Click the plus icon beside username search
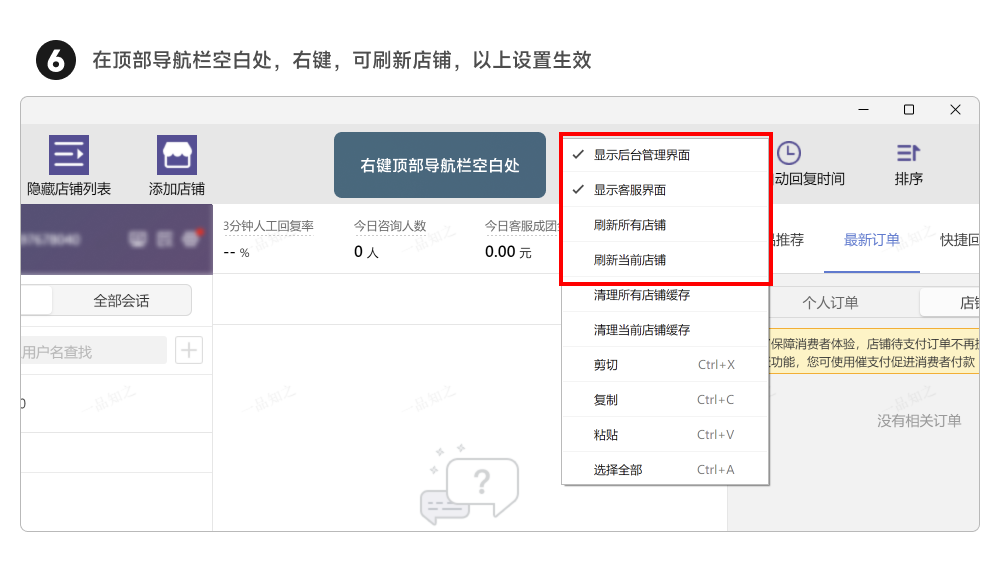This screenshot has width=1000, height=572. pyautogui.click(x=189, y=350)
